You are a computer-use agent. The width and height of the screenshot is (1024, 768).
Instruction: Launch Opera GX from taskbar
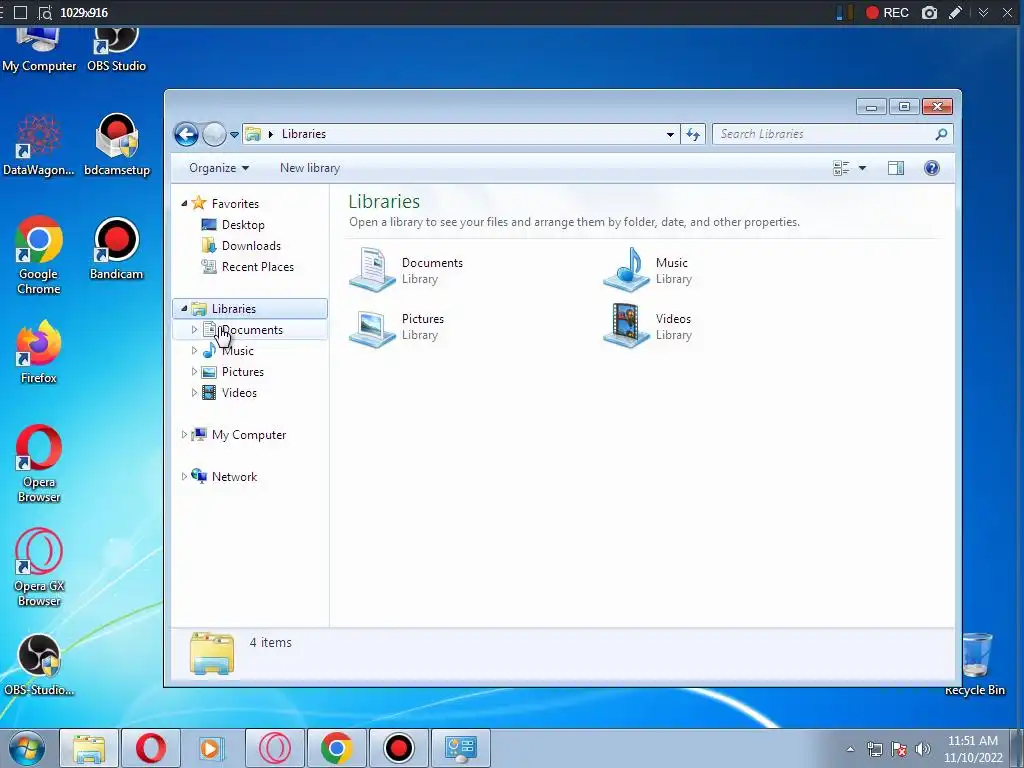tap(274, 748)
